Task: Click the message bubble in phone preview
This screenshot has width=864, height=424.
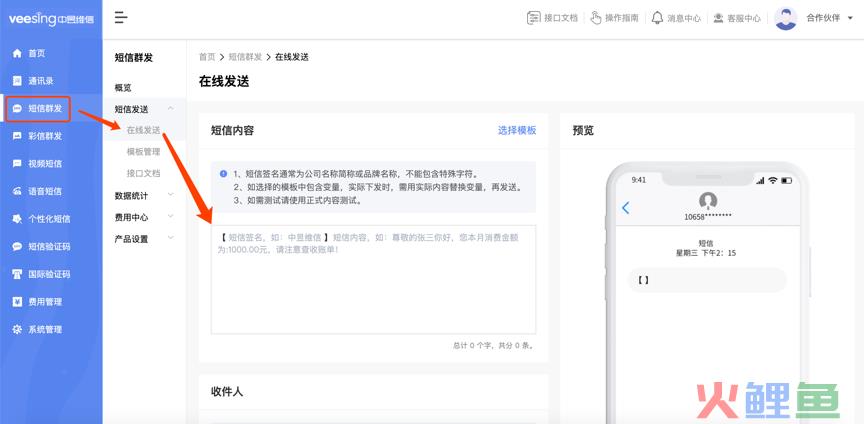Action: coord(707,280)
